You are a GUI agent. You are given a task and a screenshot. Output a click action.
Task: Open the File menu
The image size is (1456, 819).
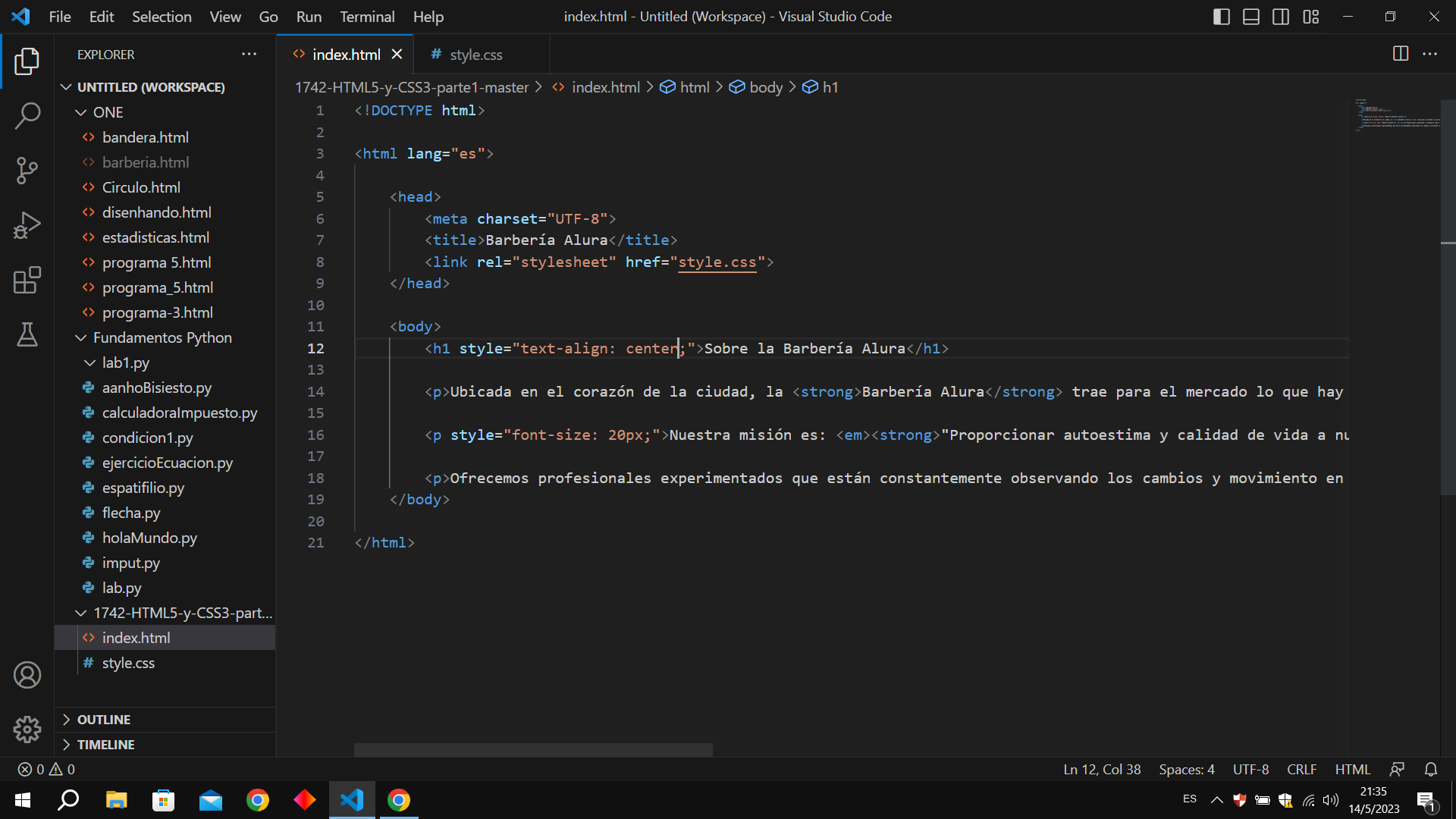coord(60,17)
